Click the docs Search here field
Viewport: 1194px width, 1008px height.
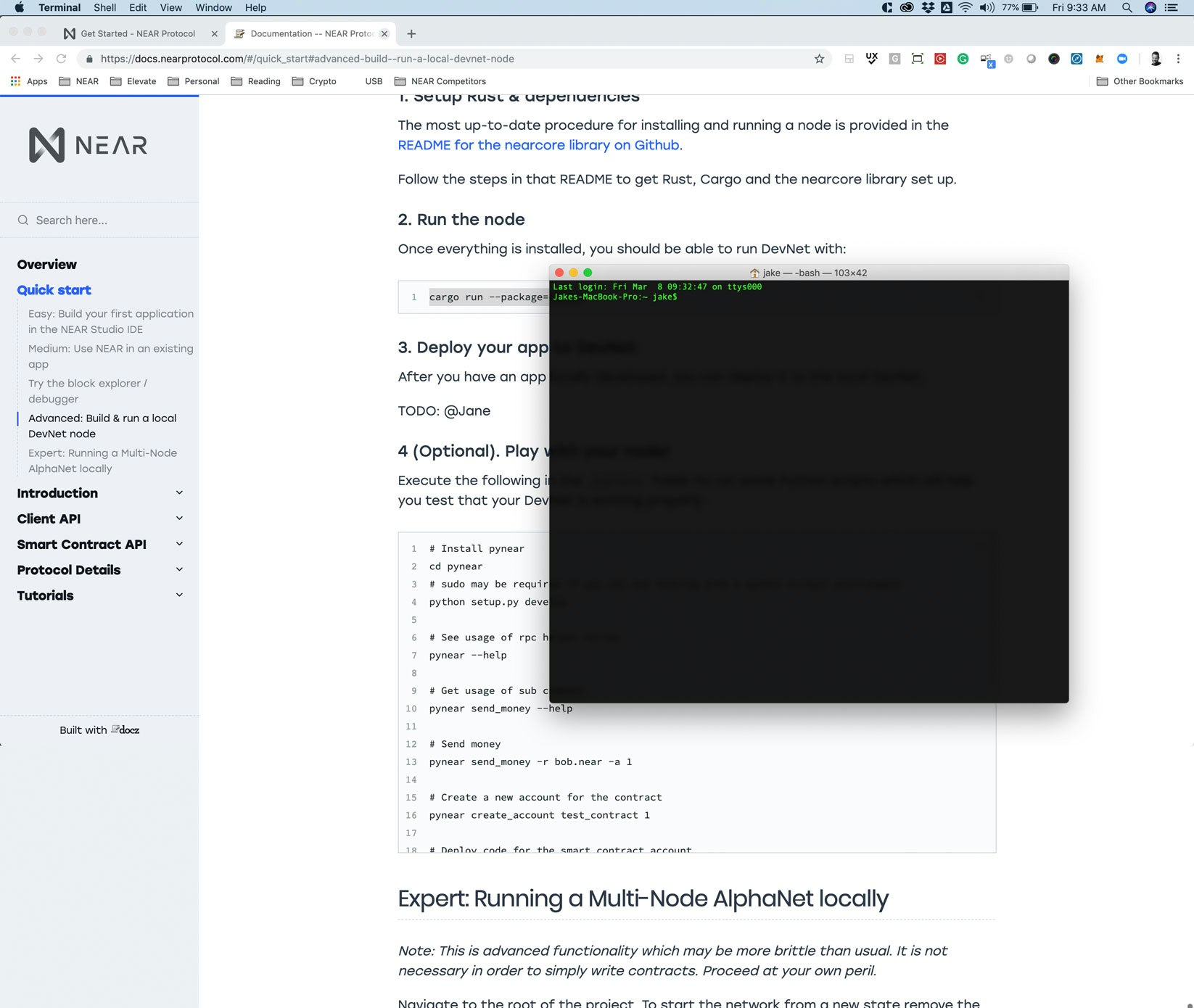tap(99, 220)
